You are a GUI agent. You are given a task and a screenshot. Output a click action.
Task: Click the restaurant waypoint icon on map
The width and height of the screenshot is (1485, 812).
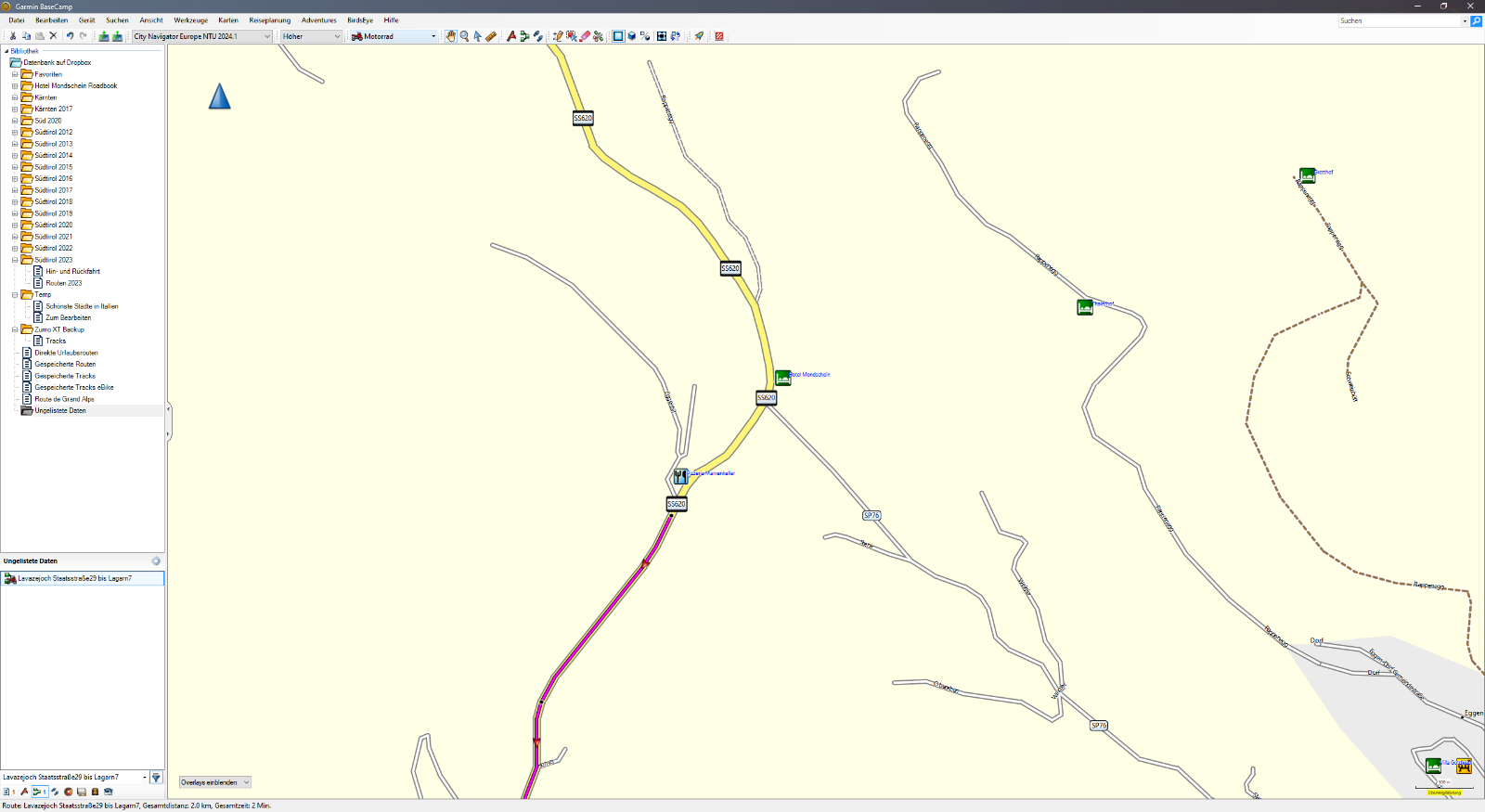(680, 476)
